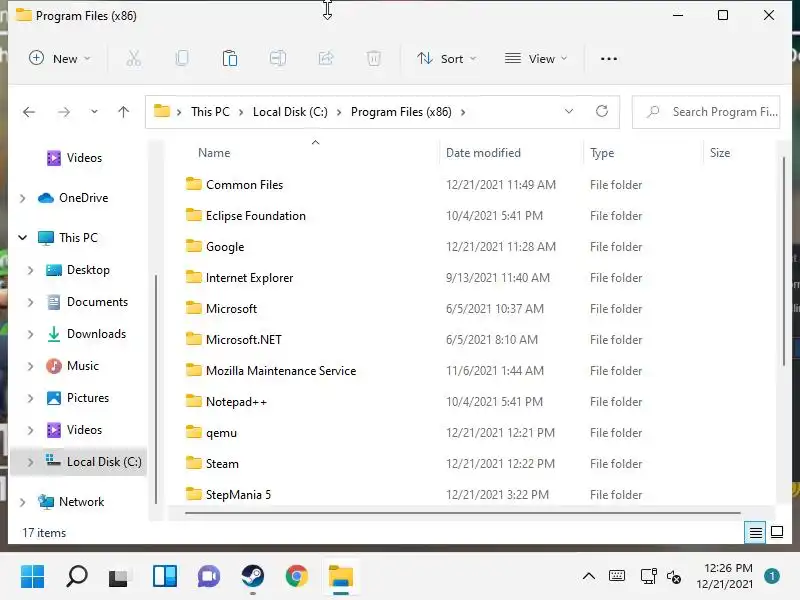Viewport: 800px width, 600px height.
Task: Click the Share icon in toolbar
Action: pos(326,59)
